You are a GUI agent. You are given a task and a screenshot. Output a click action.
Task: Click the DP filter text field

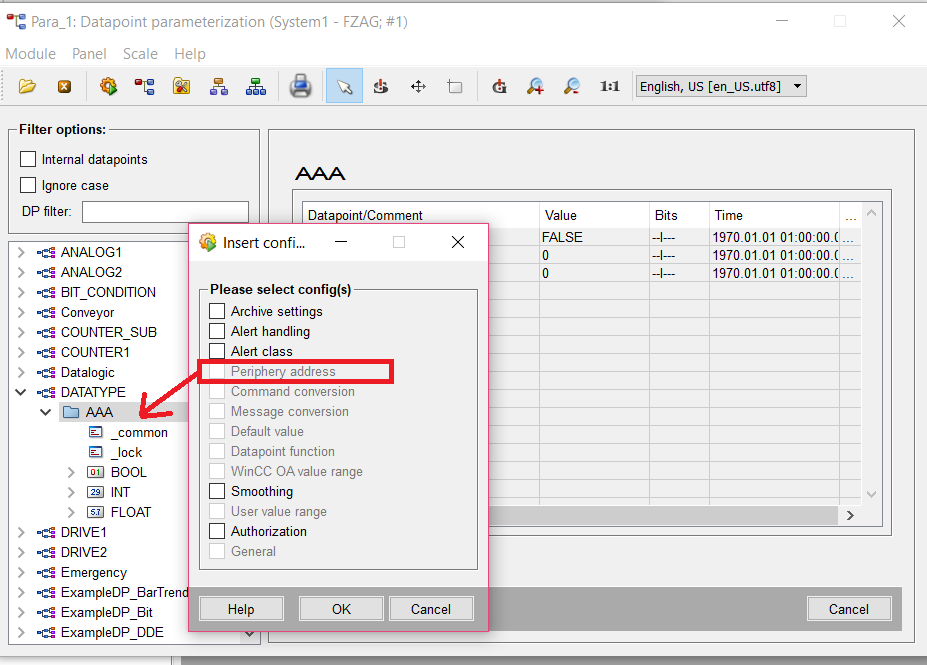pyautogui.click(x=165, y=212)
